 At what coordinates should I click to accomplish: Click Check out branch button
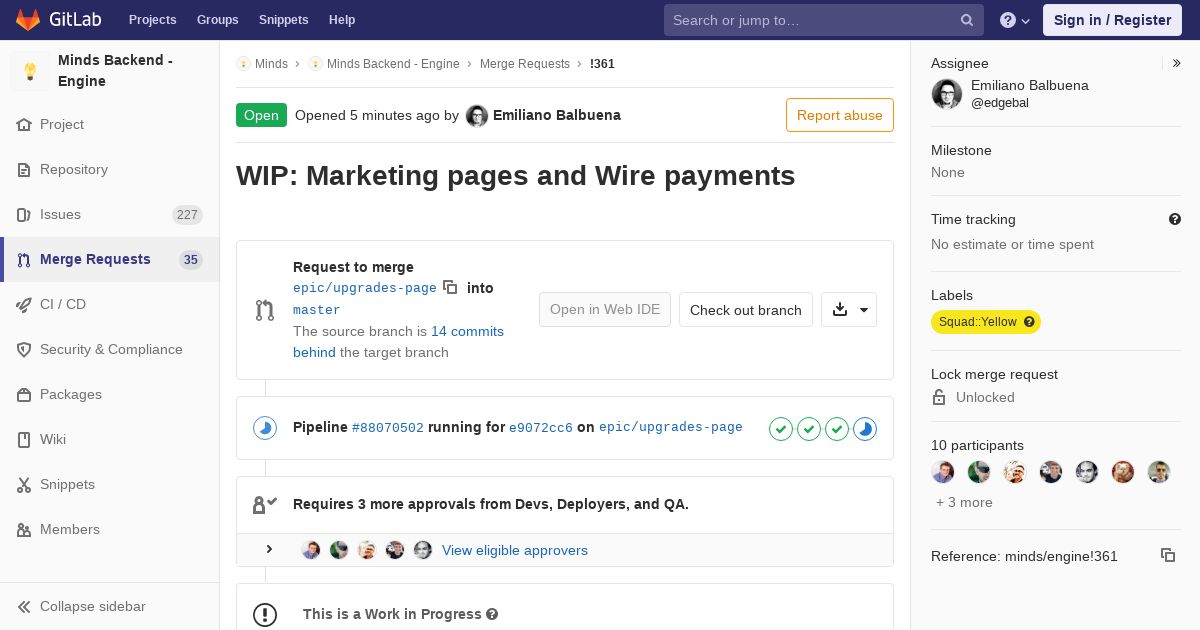(746, 310)
